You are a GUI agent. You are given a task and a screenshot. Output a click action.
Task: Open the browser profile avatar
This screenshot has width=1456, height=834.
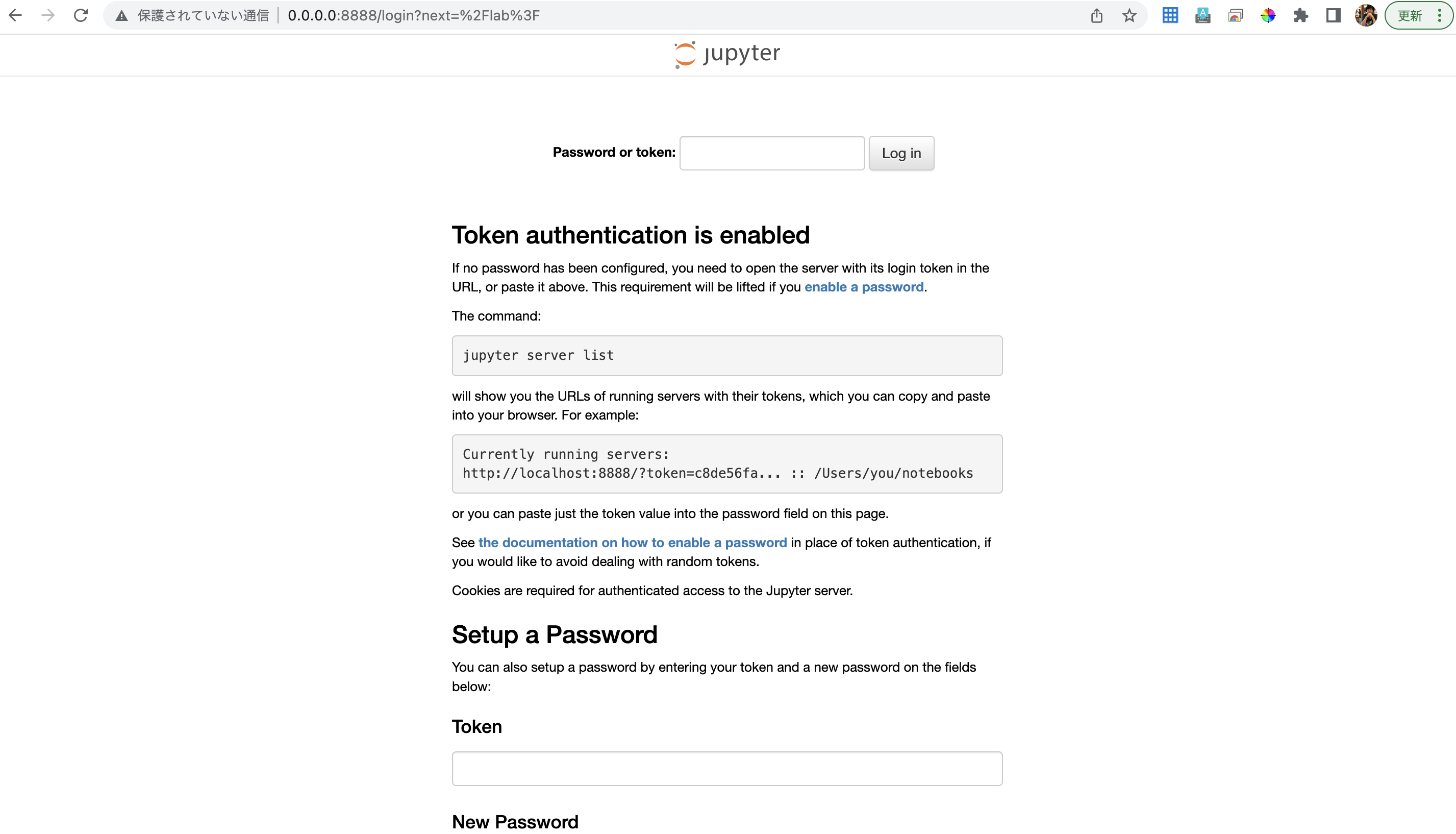(x=1367, y=15)
